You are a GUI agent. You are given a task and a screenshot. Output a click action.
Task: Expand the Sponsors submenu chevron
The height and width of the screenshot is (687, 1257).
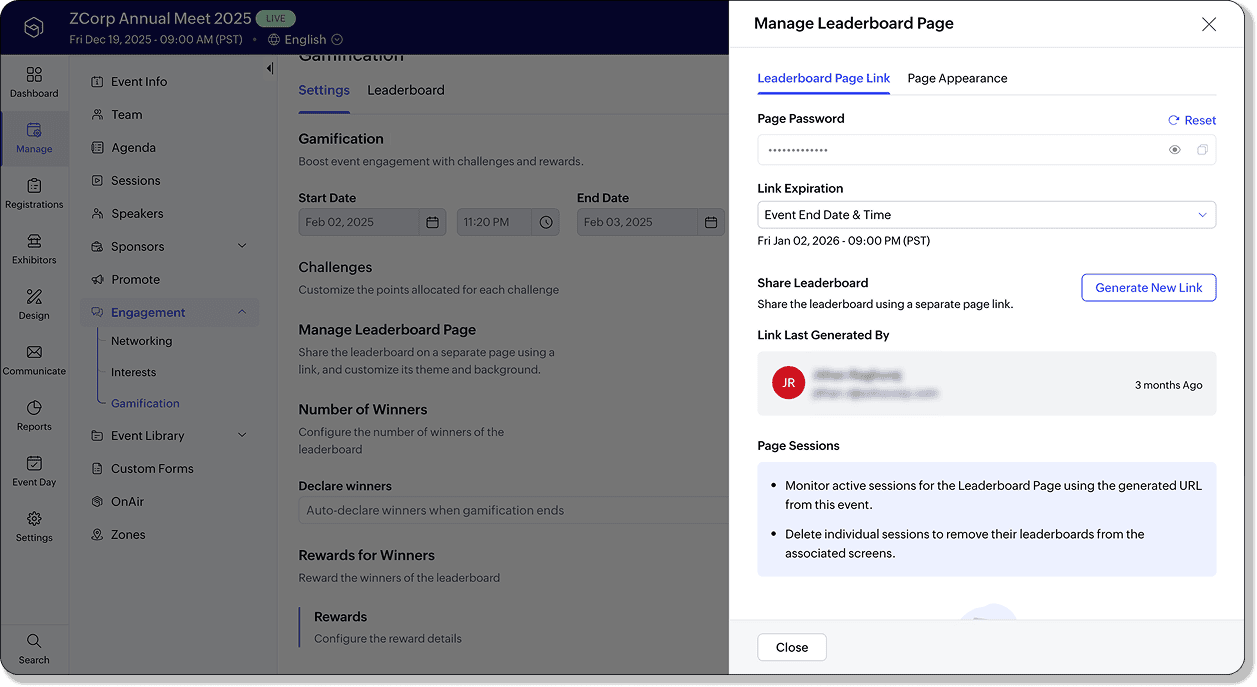click(242, 247)
